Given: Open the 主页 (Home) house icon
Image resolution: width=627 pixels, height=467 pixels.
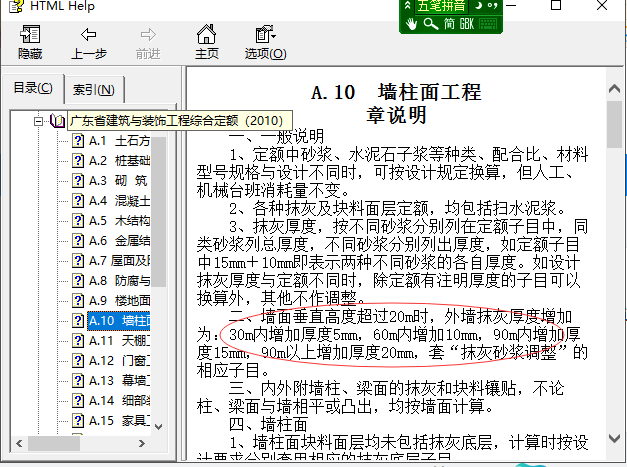Looking at the screenshot, I should [206, 34].
